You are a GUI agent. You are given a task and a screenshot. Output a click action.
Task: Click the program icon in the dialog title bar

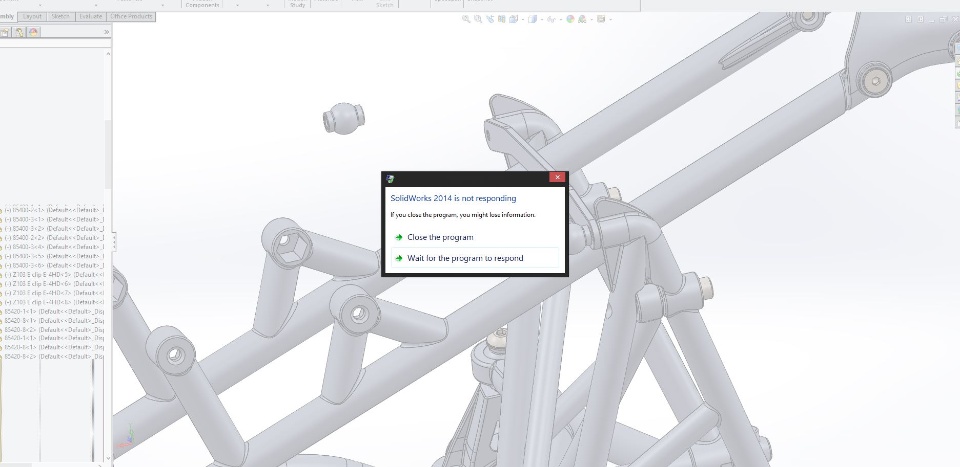[x=390, y=178]
